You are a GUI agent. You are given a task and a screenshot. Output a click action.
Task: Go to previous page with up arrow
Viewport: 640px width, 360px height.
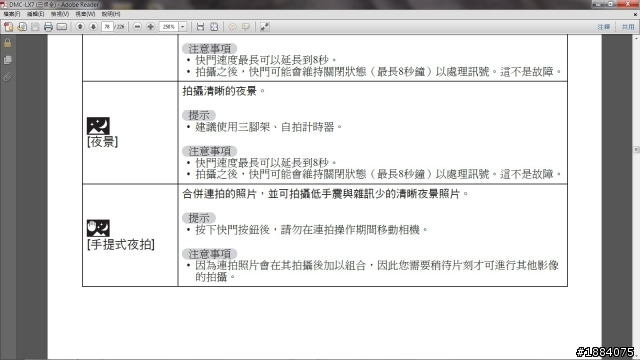(x=80, y=27)
